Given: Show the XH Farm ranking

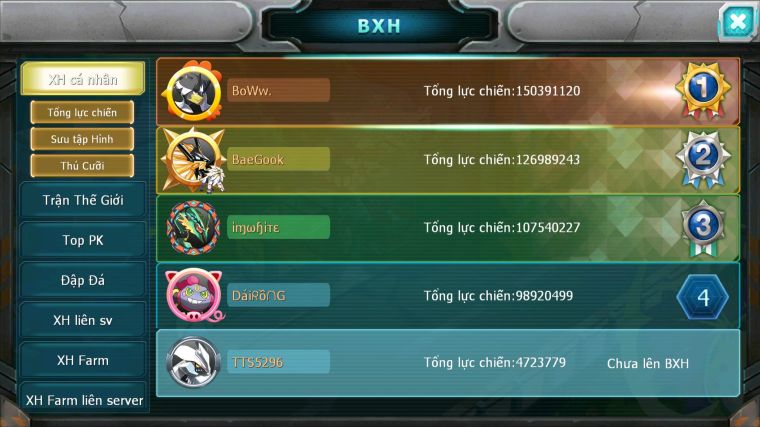Looking at the screenshot, I should pyautogui.click(x=83, y=360).
